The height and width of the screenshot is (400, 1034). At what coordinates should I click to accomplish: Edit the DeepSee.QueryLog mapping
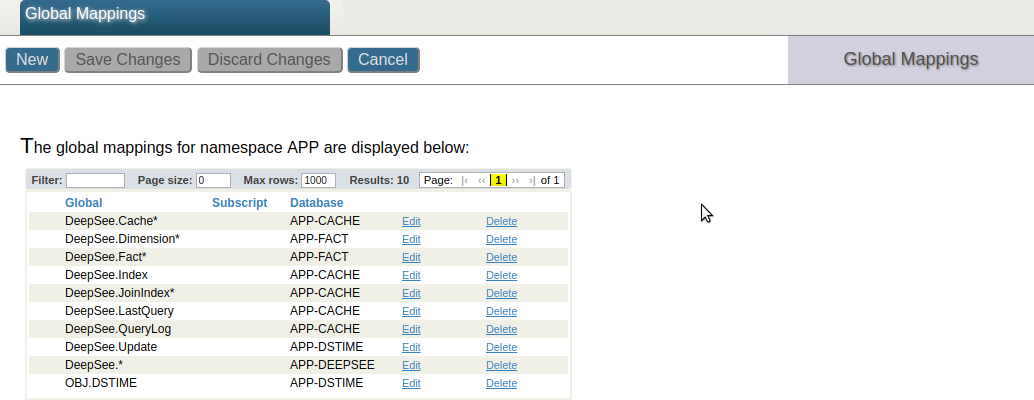pyautogui.click(x=411, y=329)
